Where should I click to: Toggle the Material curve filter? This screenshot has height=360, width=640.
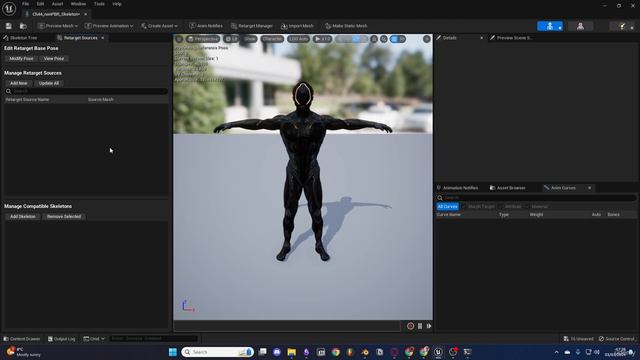click(x=537, y=207)
